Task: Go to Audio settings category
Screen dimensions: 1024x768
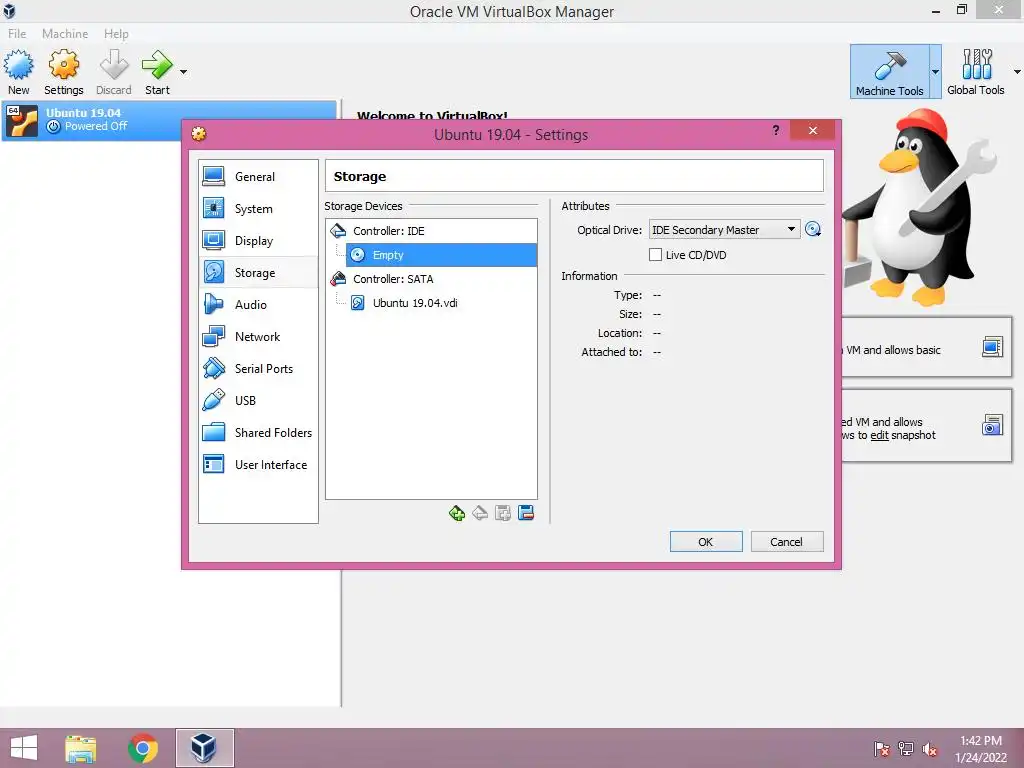Action: (x=258, y=304)
